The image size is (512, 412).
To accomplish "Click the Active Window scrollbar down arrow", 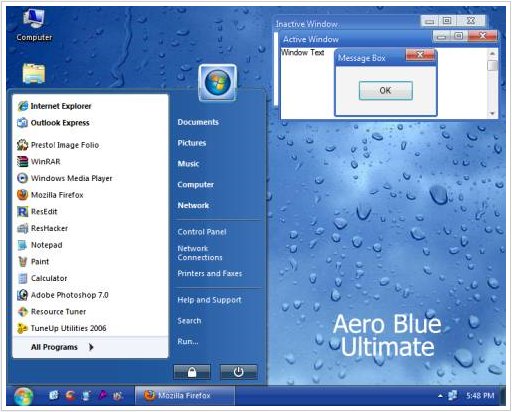I will pos(492,113).
